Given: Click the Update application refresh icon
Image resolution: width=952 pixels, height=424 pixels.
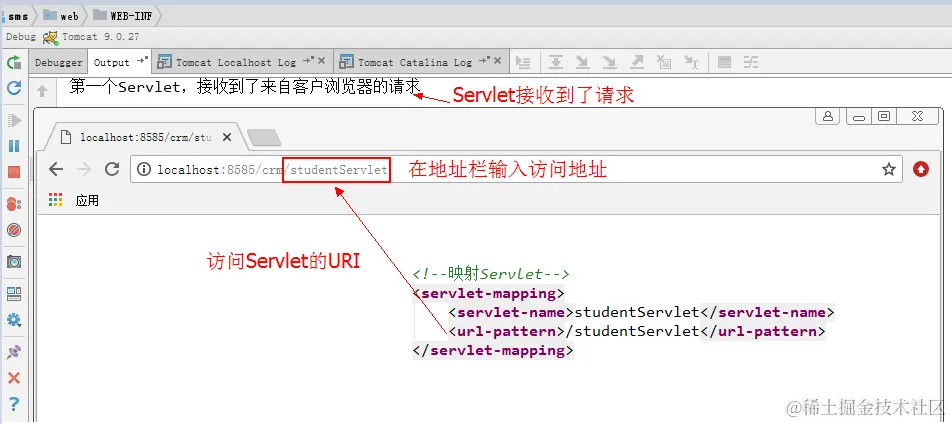Looking at the screenshot, I should pyautogui.click(x=14, y=88).
